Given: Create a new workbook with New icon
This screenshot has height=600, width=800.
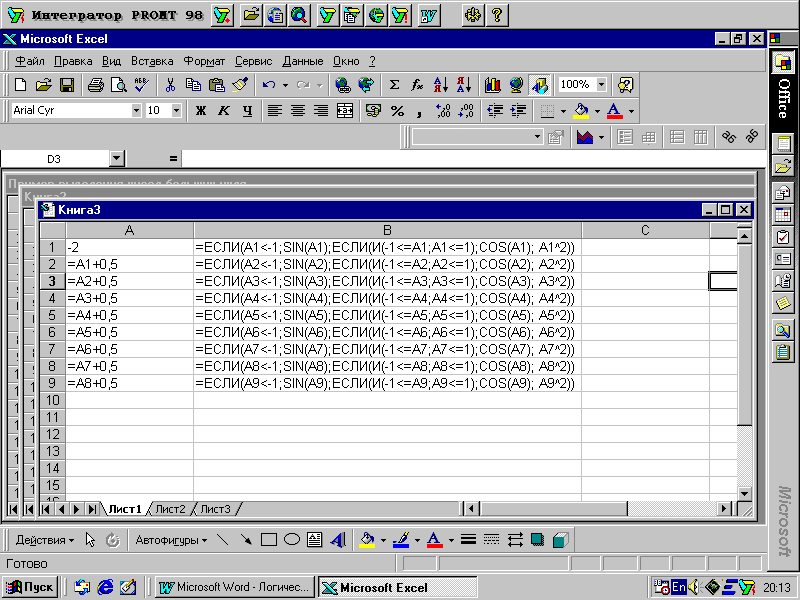Looking at the screenshot, I should point(20,85).
